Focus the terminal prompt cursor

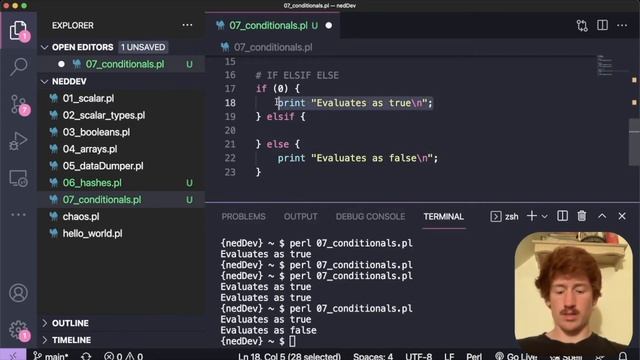coord(292,341)
